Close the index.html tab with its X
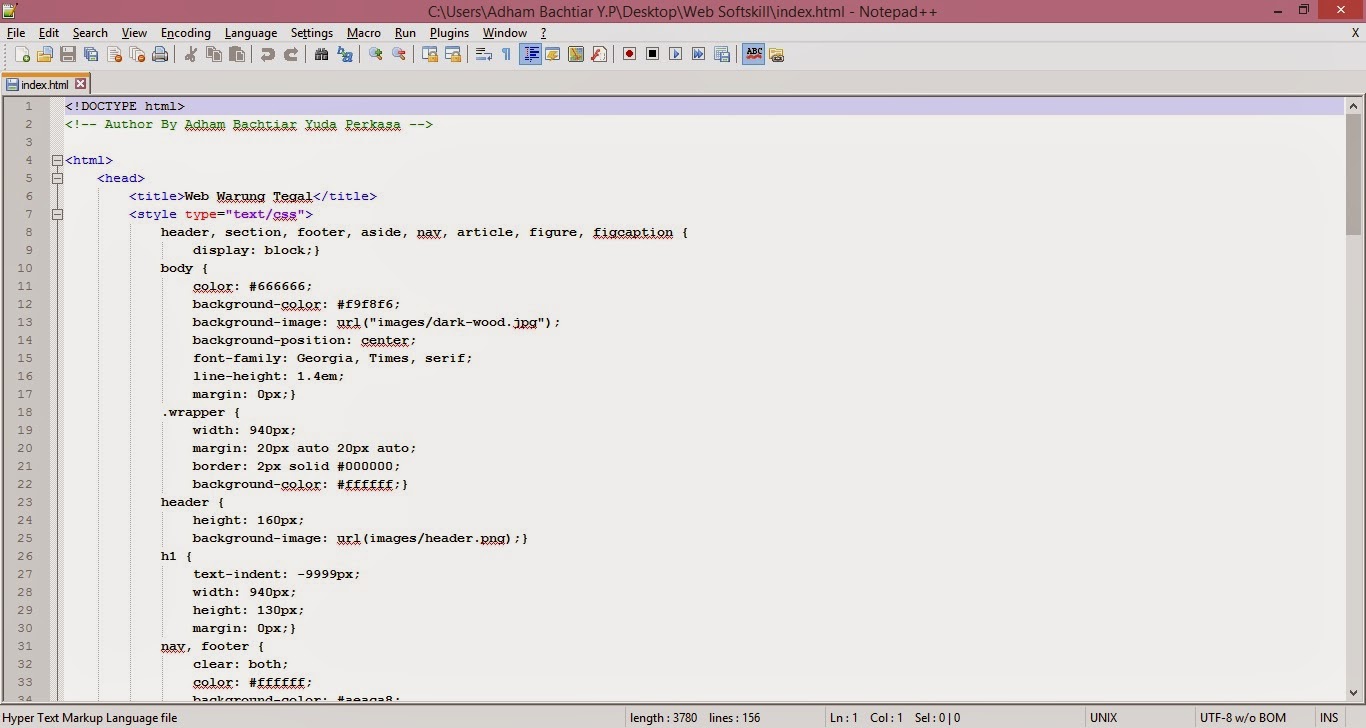The width and height of the screenshot is (1366, 728). click(x=81, y=84)
